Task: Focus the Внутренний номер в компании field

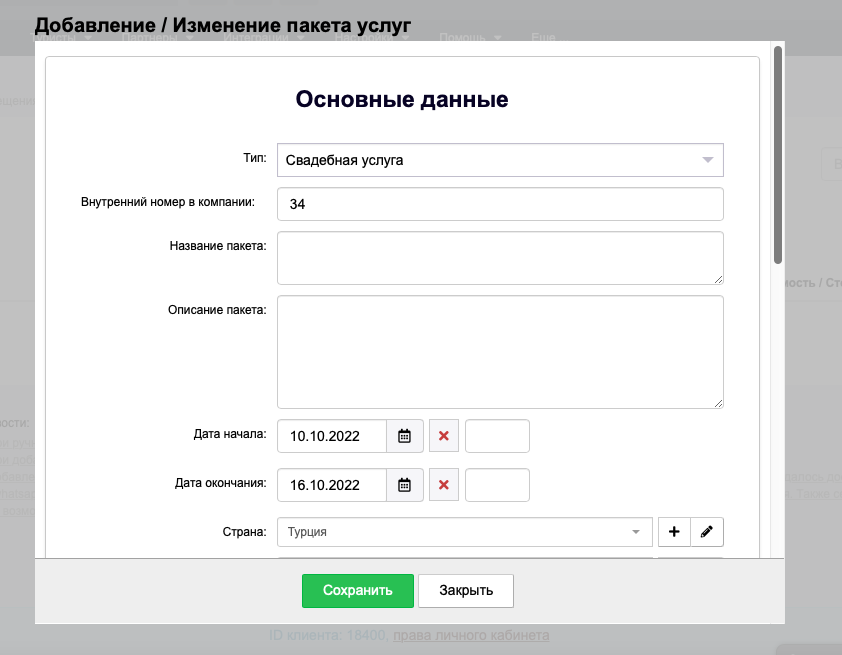Action: [500, 204]
